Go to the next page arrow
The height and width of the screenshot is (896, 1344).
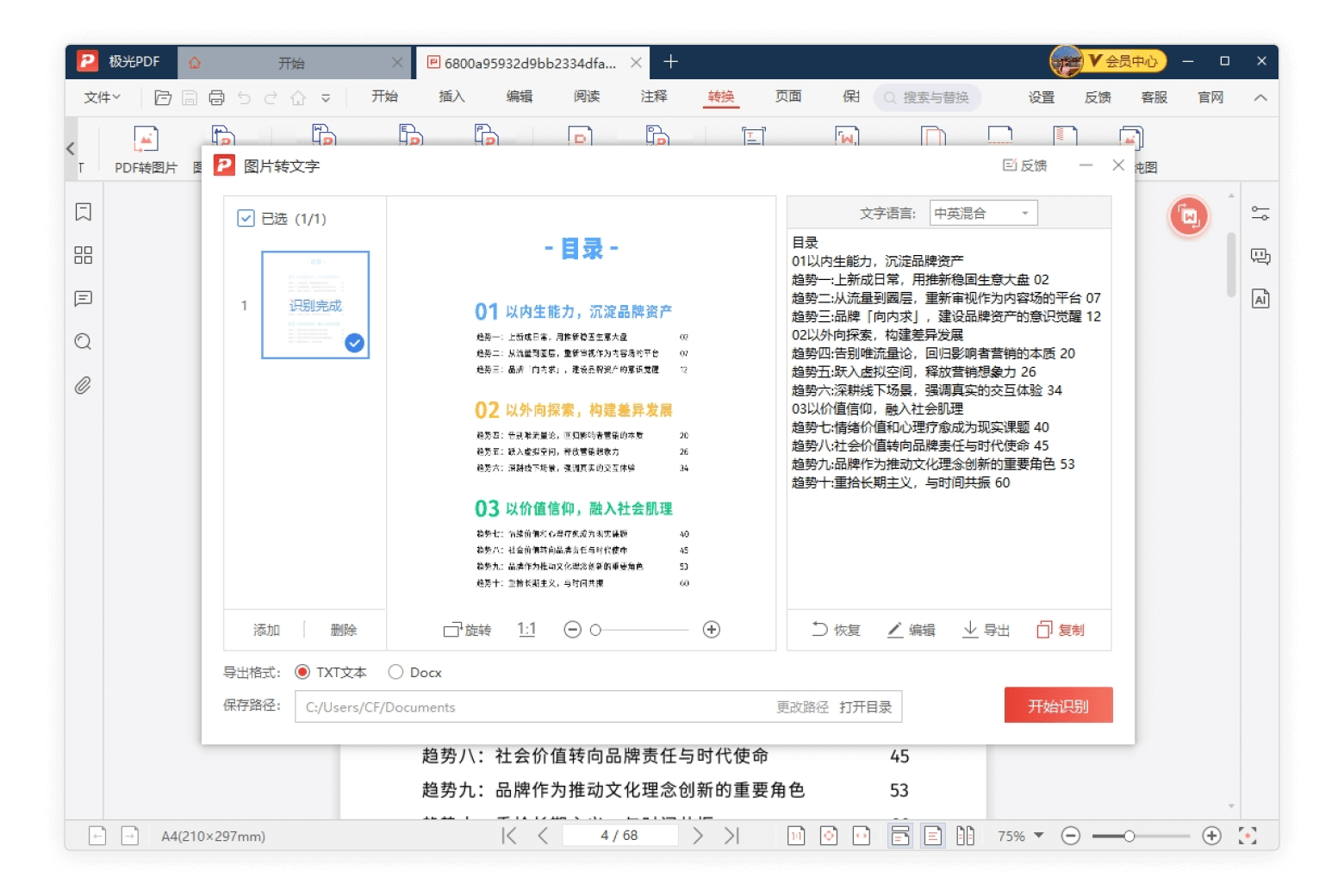click(698, 836)
